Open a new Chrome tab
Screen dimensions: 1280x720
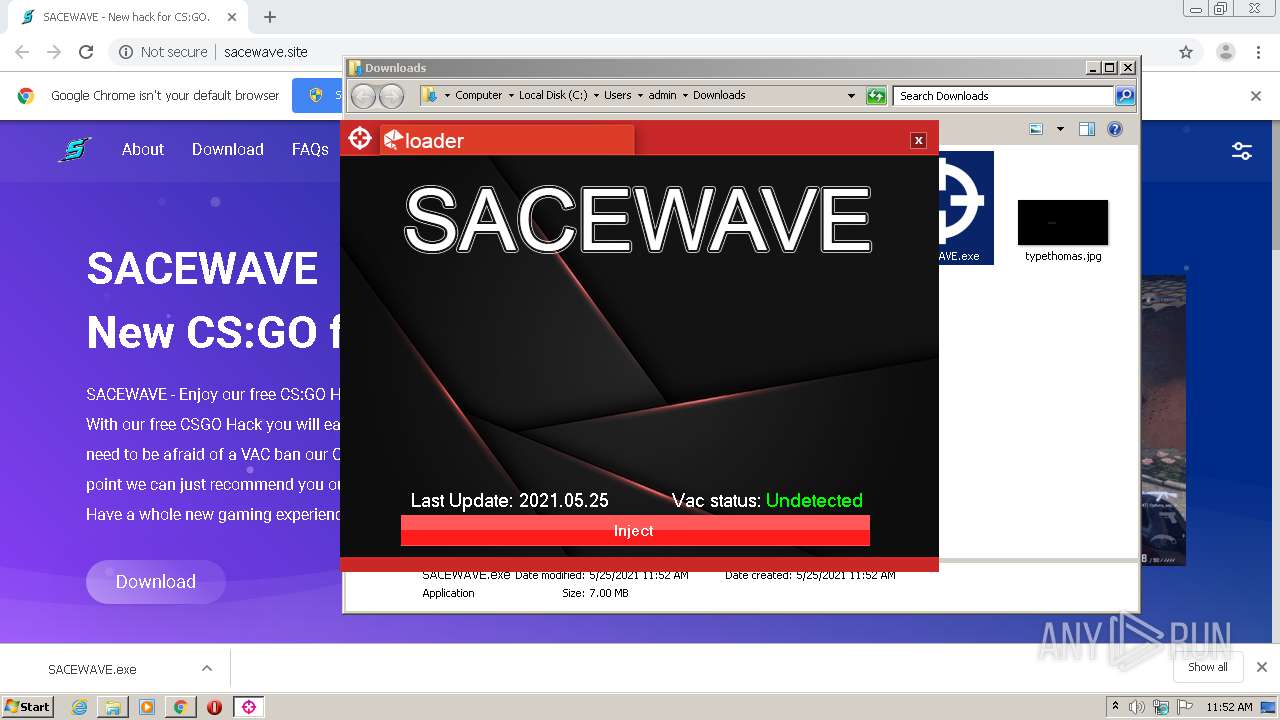(x=270, y=17)
